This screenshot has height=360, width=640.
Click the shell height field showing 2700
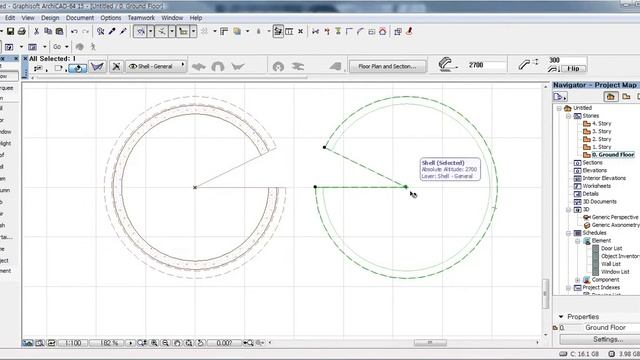[x=486, y=65]
